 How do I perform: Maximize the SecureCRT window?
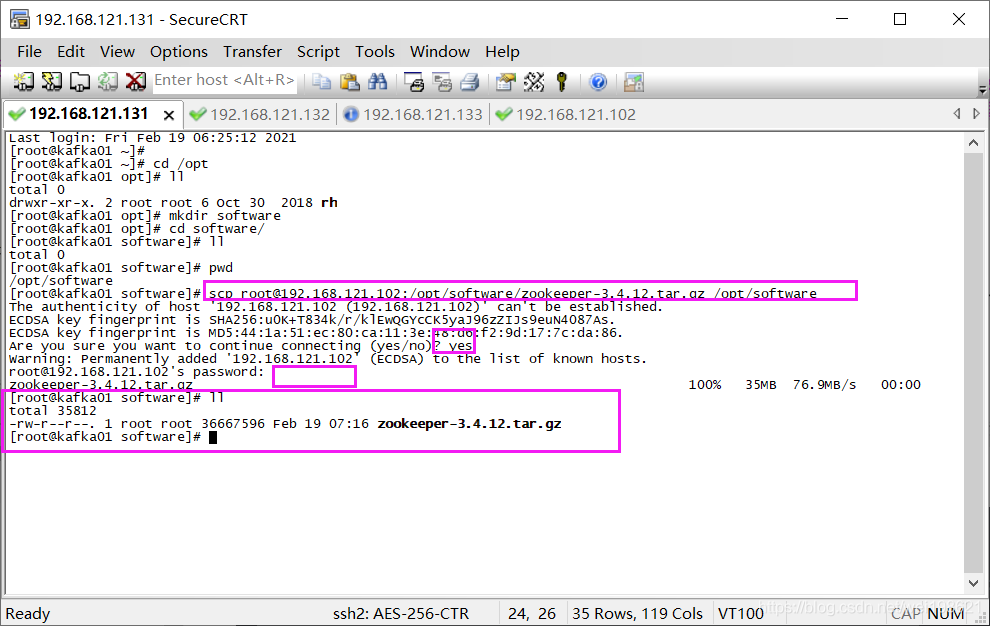point(900,20)
